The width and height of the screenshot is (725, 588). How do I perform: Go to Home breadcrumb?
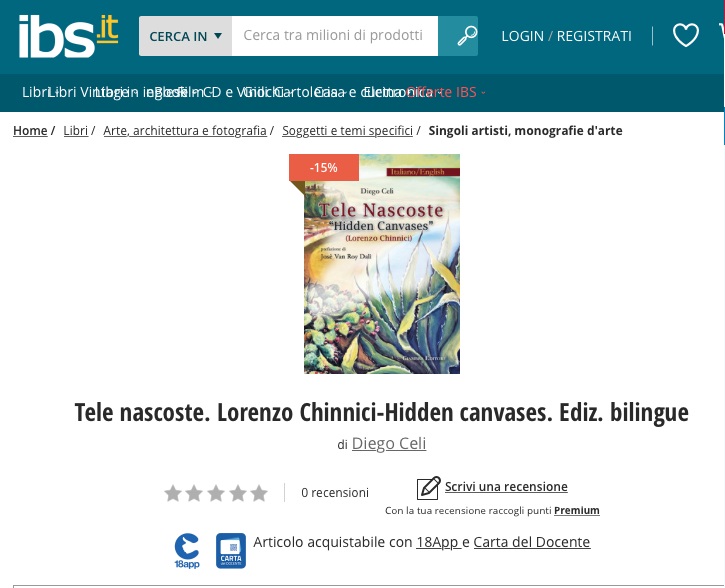coord(30,131)
